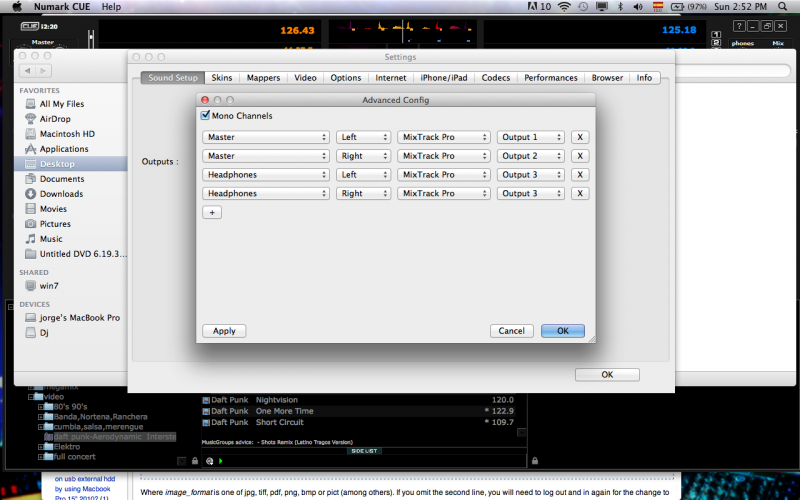Open Output 2 dropdown in second row
This screenshot has height=500, width=800.
[x=530, y=156]
